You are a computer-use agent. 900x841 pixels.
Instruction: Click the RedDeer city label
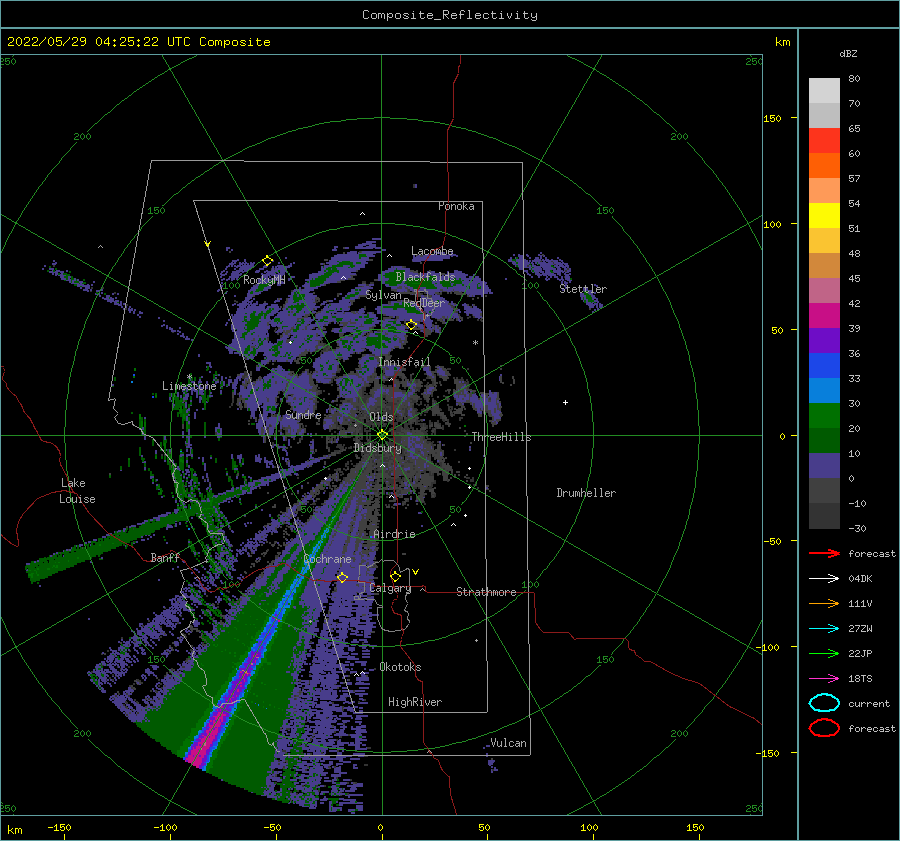pyautogui.click(x=424, y=303)
